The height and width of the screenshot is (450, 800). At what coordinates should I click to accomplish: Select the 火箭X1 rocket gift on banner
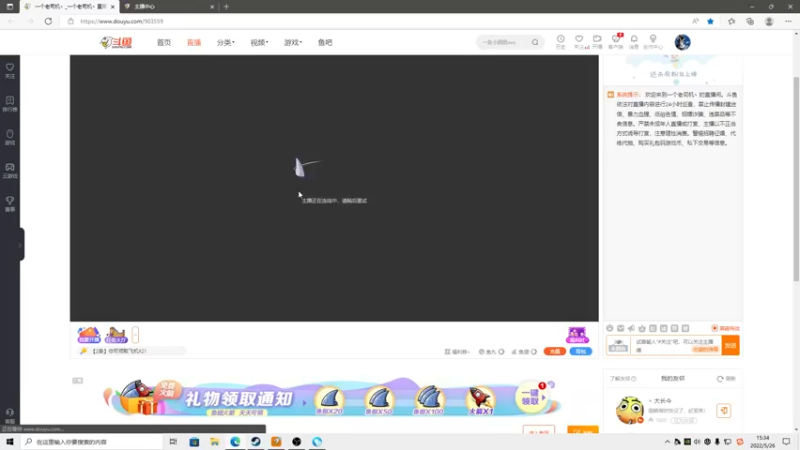pyautogui.click(x=480, y=399)
